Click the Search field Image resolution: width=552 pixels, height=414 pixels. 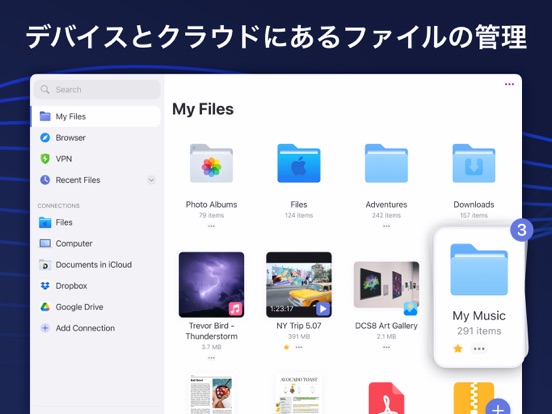(97, 89)
